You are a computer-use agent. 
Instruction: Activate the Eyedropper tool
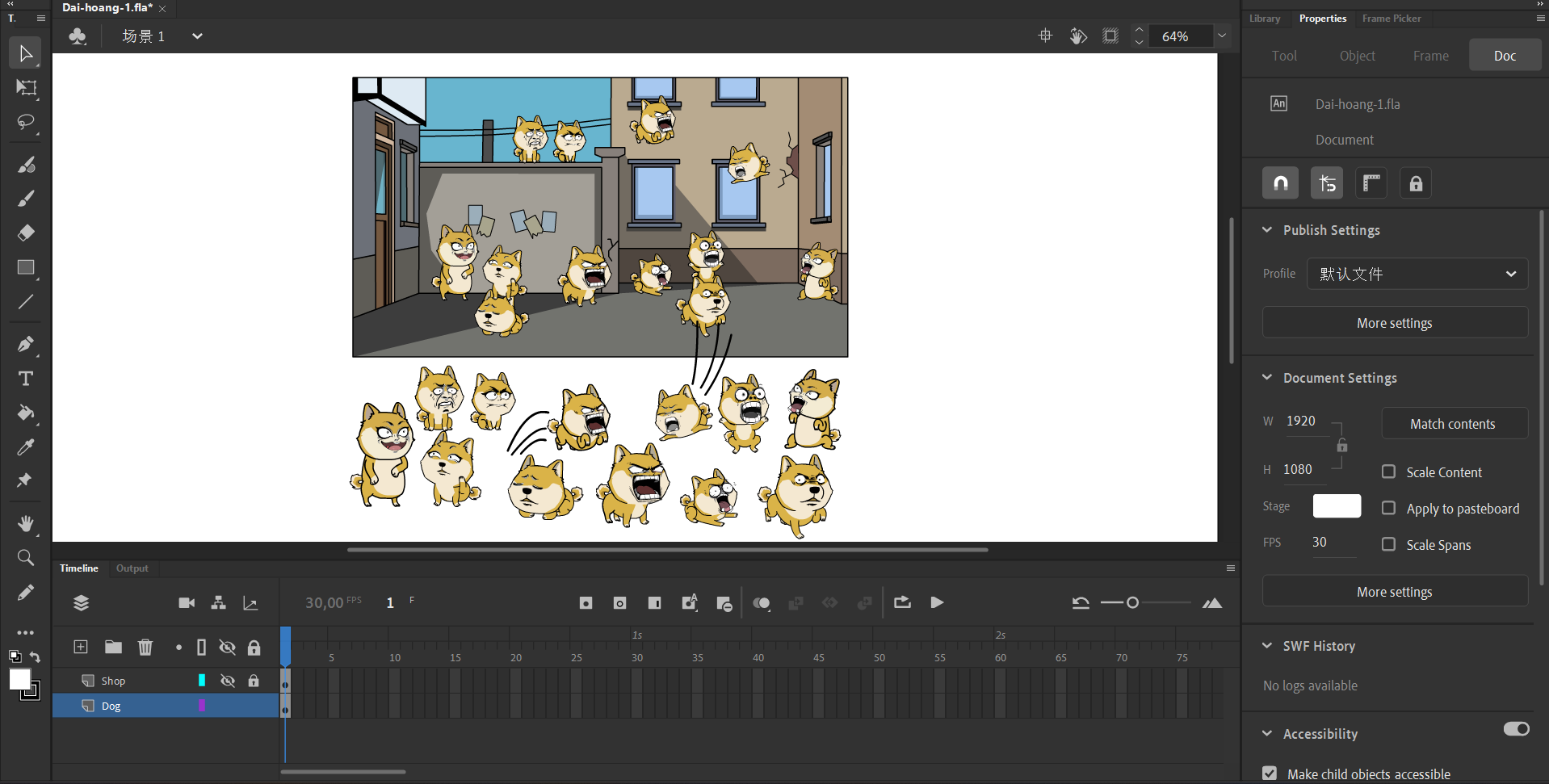(x=26, y=447)
